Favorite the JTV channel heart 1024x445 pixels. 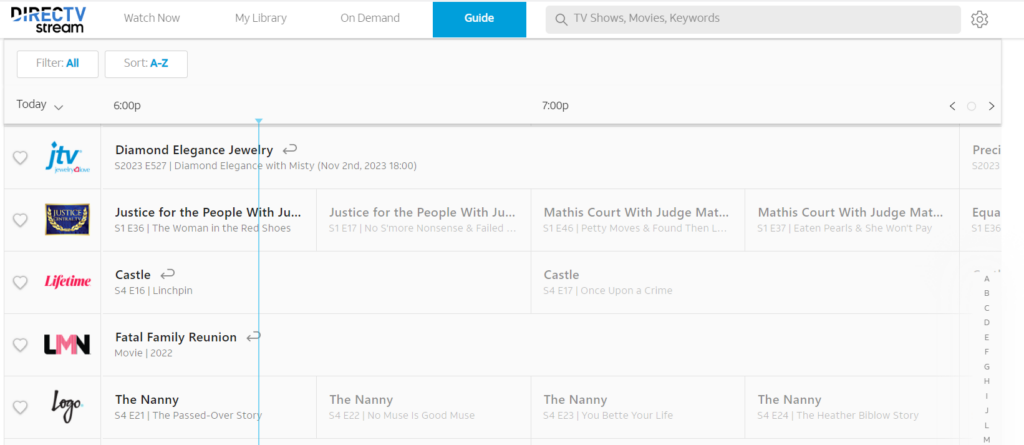(x=20, y=158)
